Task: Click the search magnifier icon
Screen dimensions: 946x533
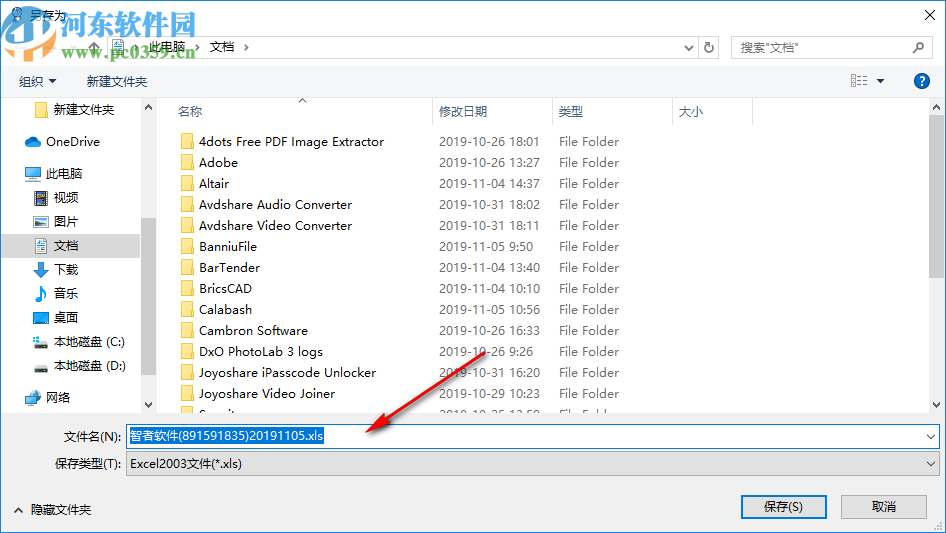Action: (918, 47)
